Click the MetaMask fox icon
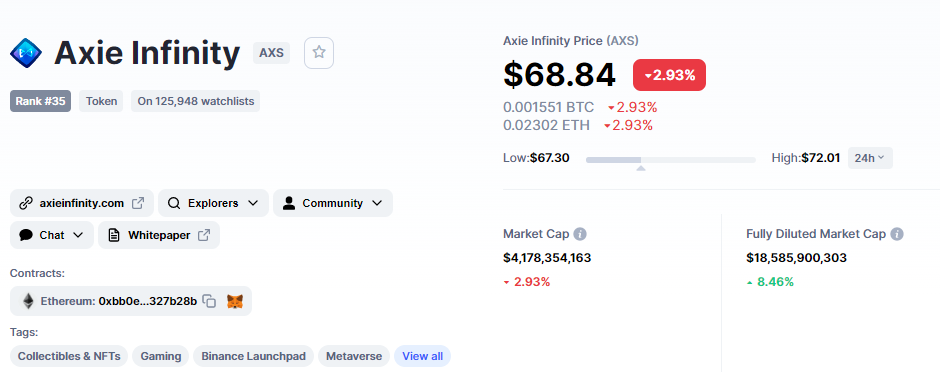This screenshot has width=940, height=391. [235, 301]
